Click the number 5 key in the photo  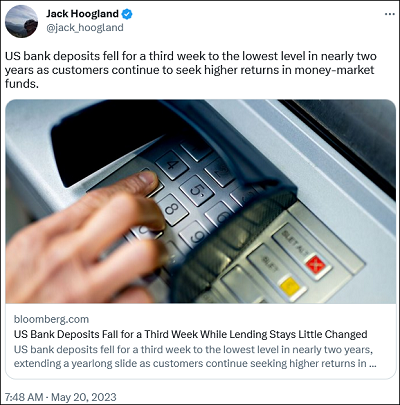tap(196, 191)
